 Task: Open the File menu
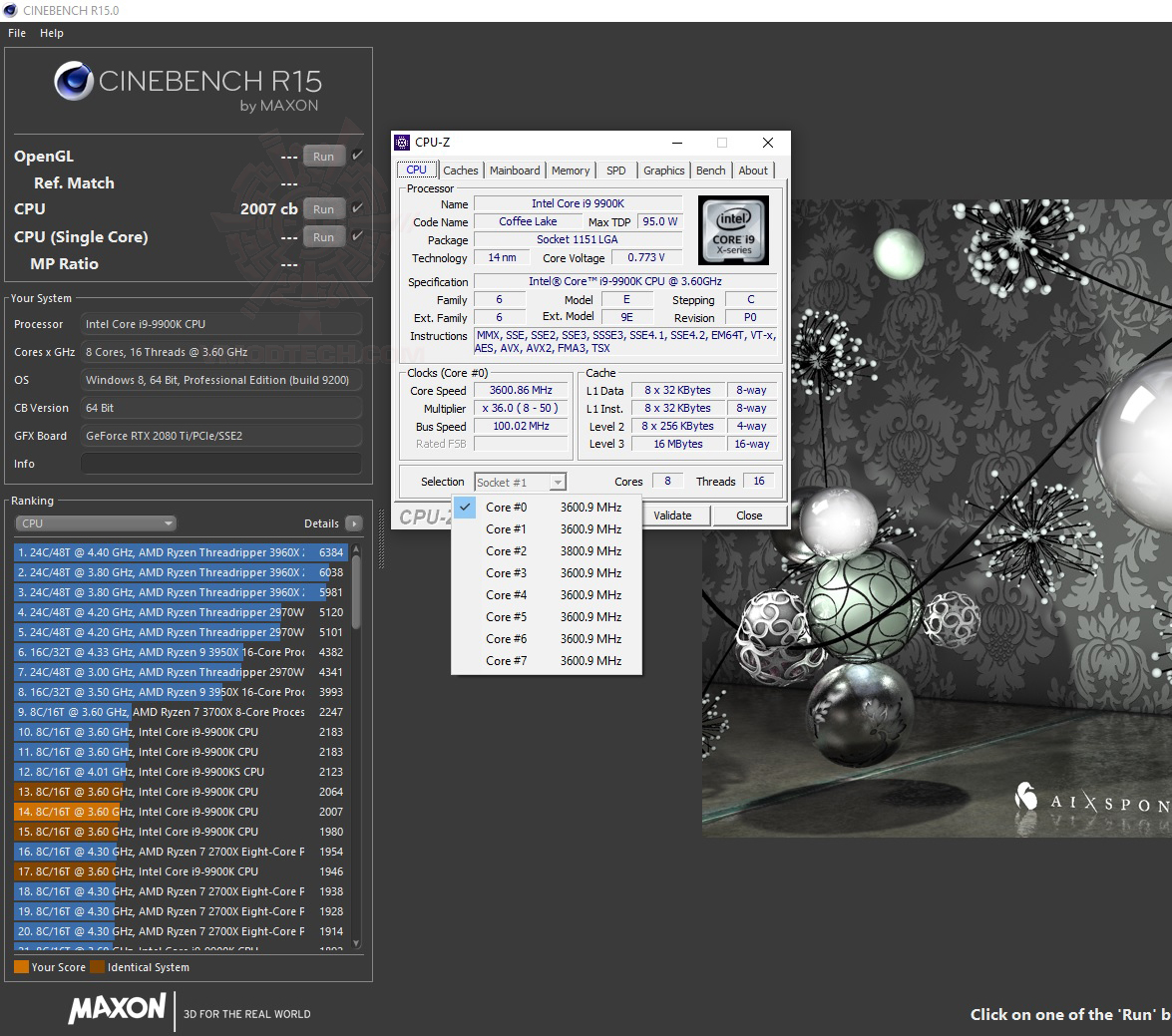point(17,33)
